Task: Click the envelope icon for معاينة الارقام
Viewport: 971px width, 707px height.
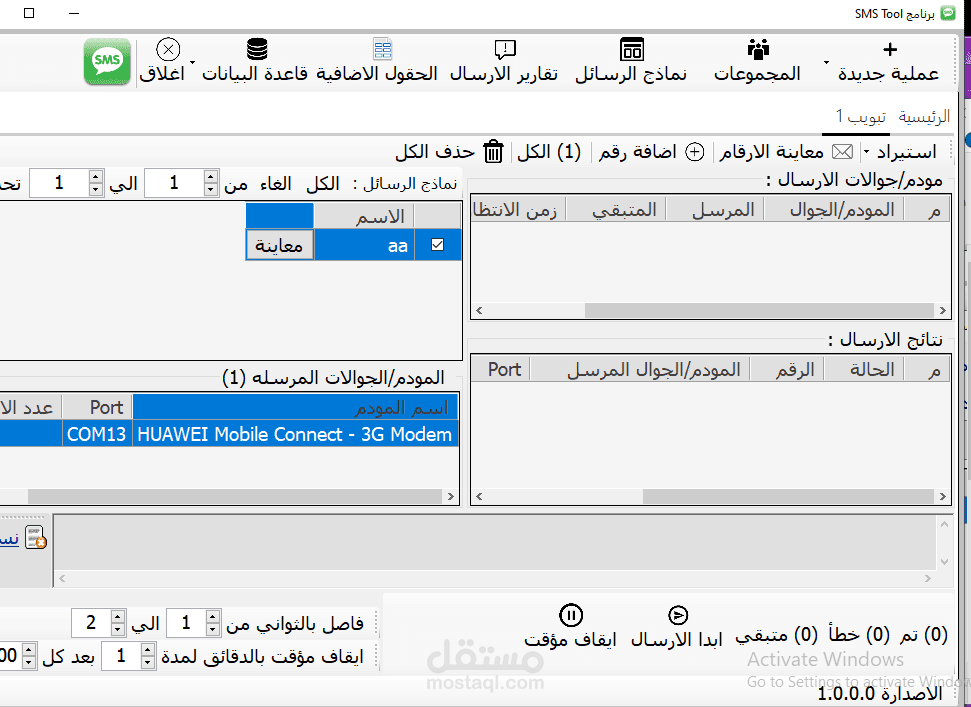Action: coord(842,152)
